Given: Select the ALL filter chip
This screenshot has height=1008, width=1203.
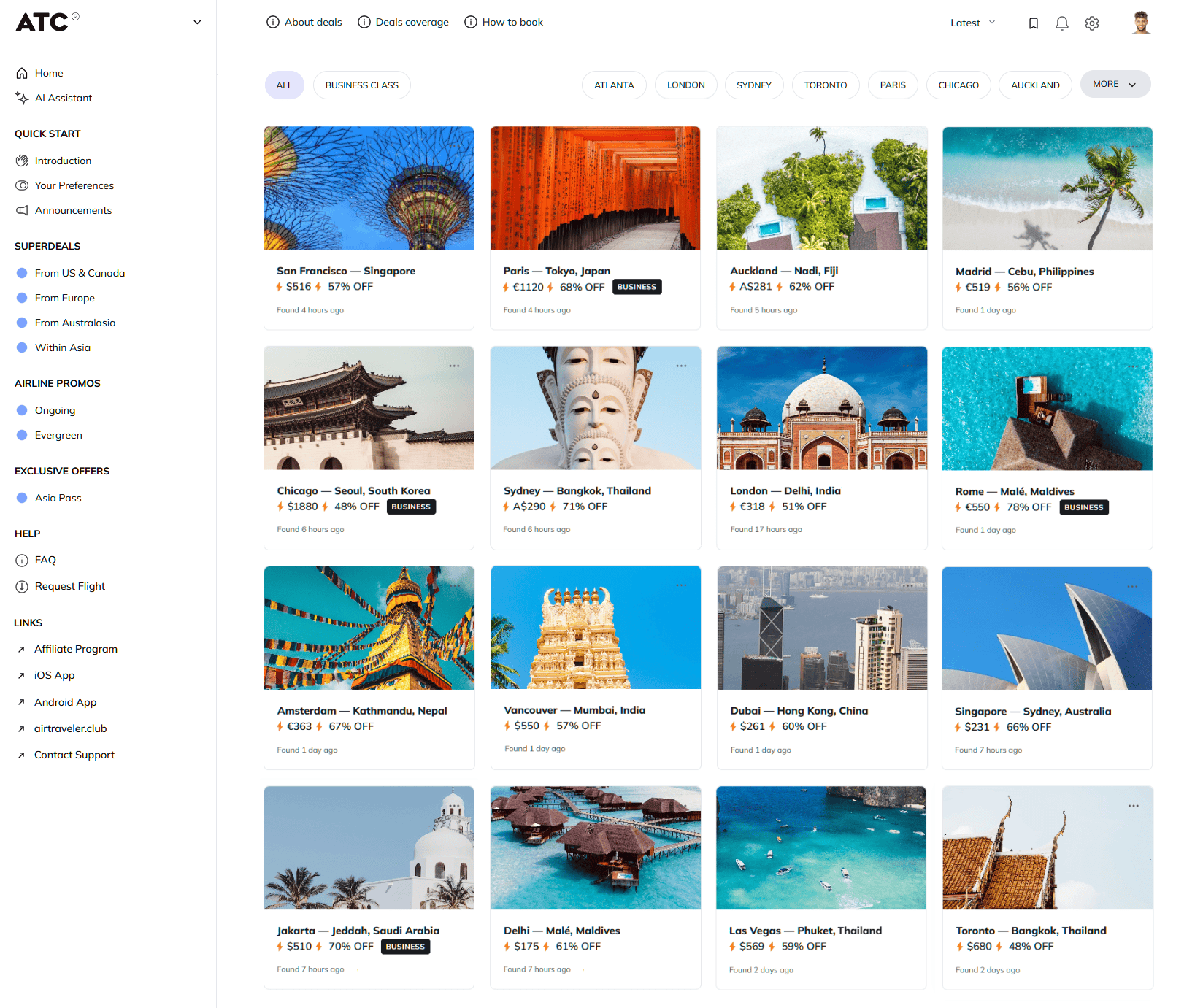Looking at the screenshot, I should tap(284, 85).
